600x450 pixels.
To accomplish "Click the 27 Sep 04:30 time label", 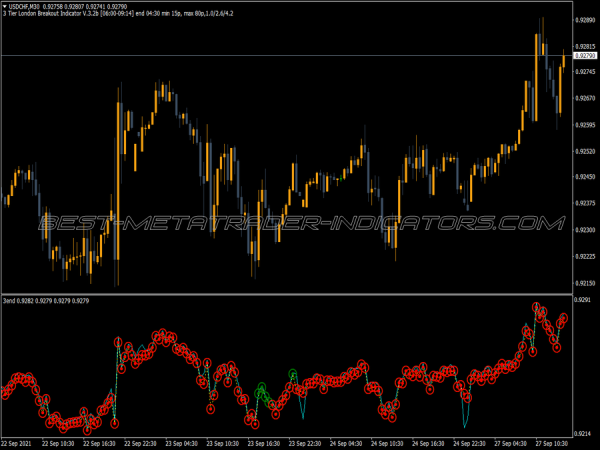I will (510, 444).
